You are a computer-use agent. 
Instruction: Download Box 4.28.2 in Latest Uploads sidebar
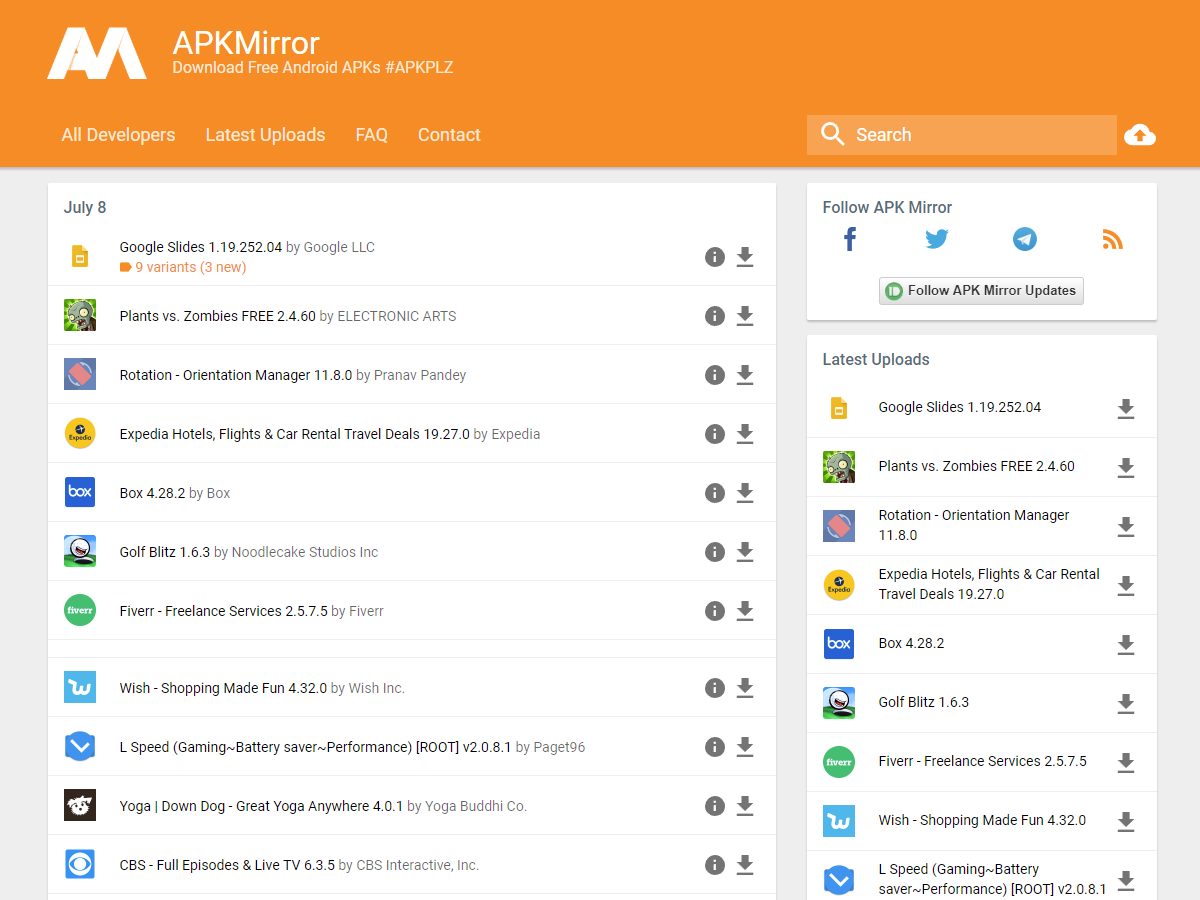coord(1126,645)
